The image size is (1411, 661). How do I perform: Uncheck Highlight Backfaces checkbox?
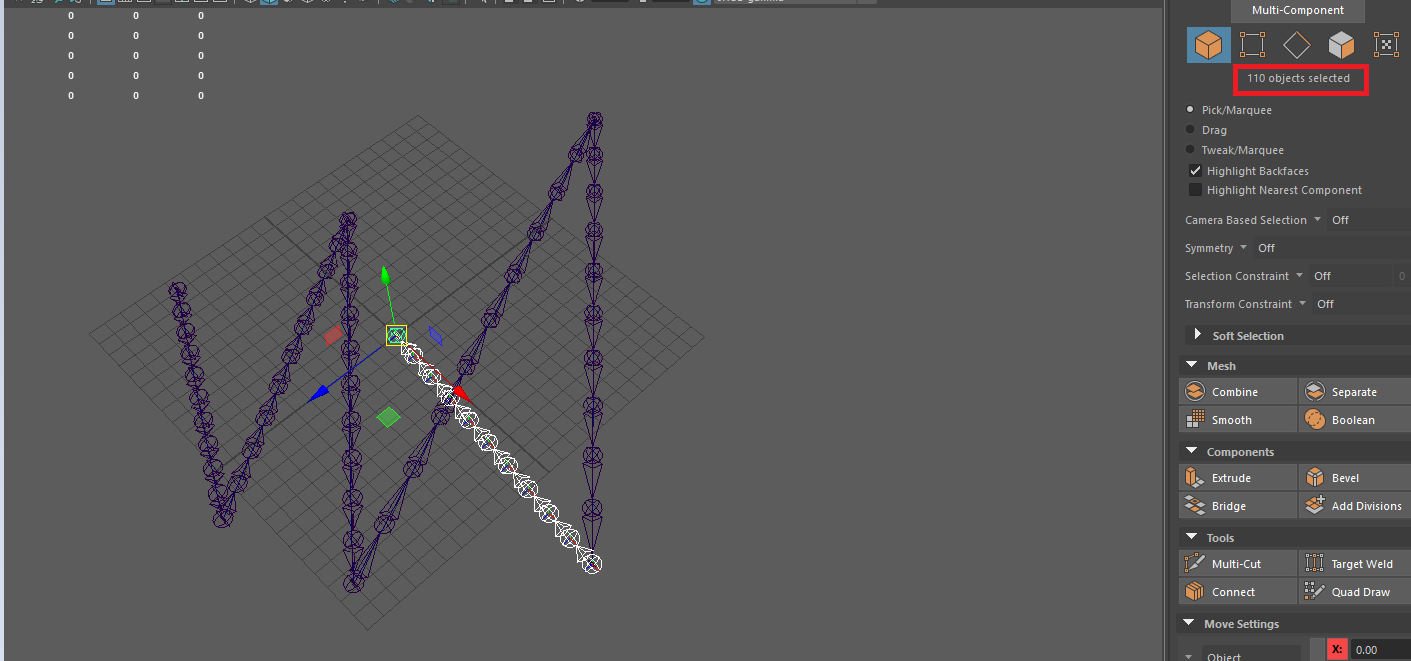point(1195,171)
